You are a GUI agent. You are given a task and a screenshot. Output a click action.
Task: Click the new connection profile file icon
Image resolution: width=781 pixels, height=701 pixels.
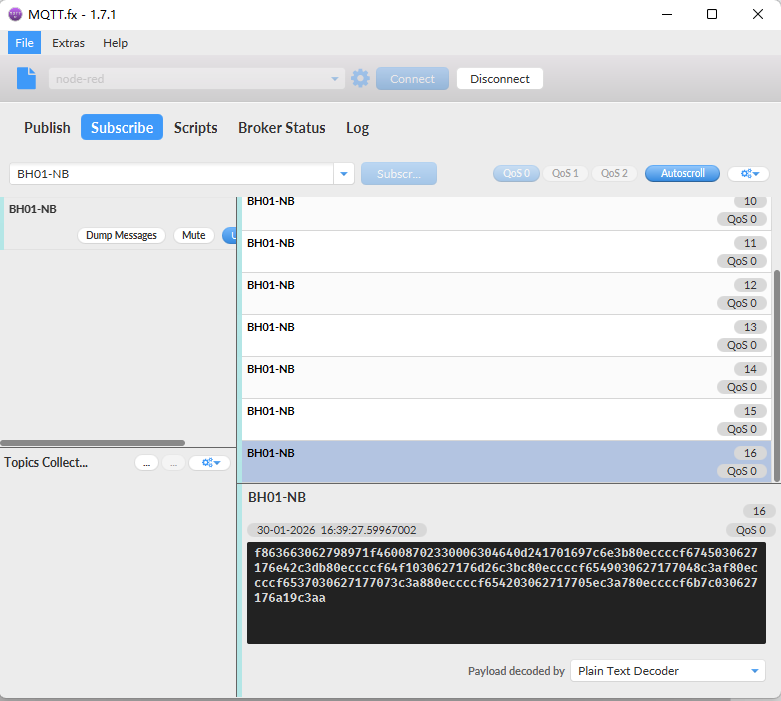[26, 78]
